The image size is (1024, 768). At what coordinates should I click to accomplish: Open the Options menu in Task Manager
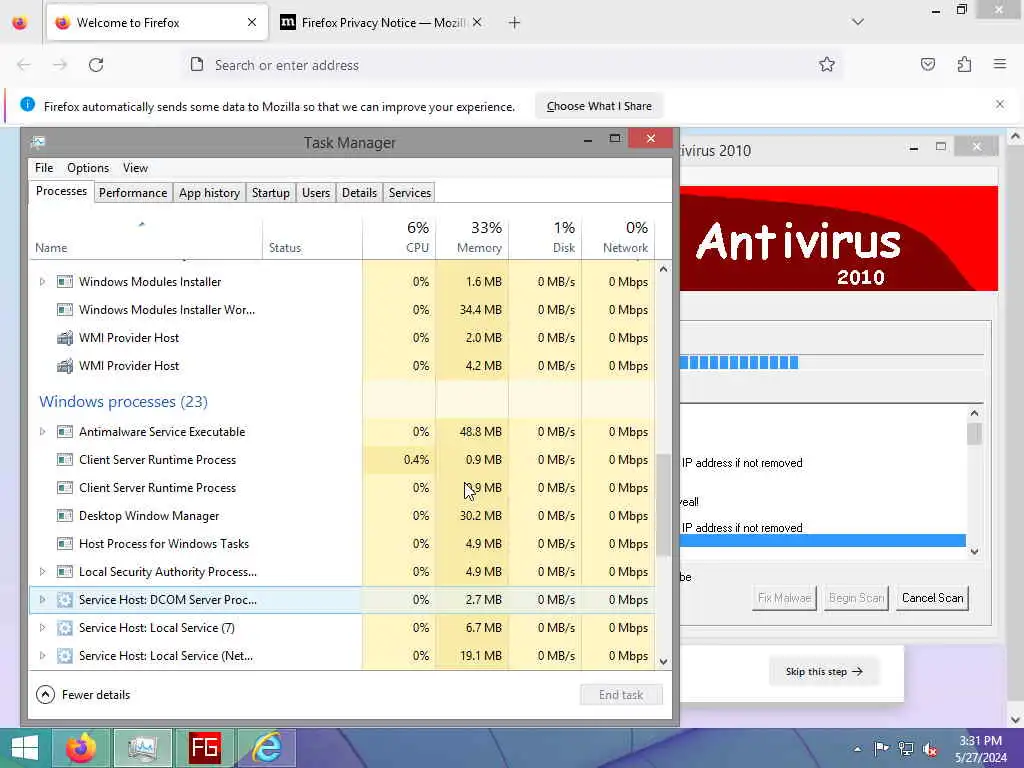tap(88, 168)
